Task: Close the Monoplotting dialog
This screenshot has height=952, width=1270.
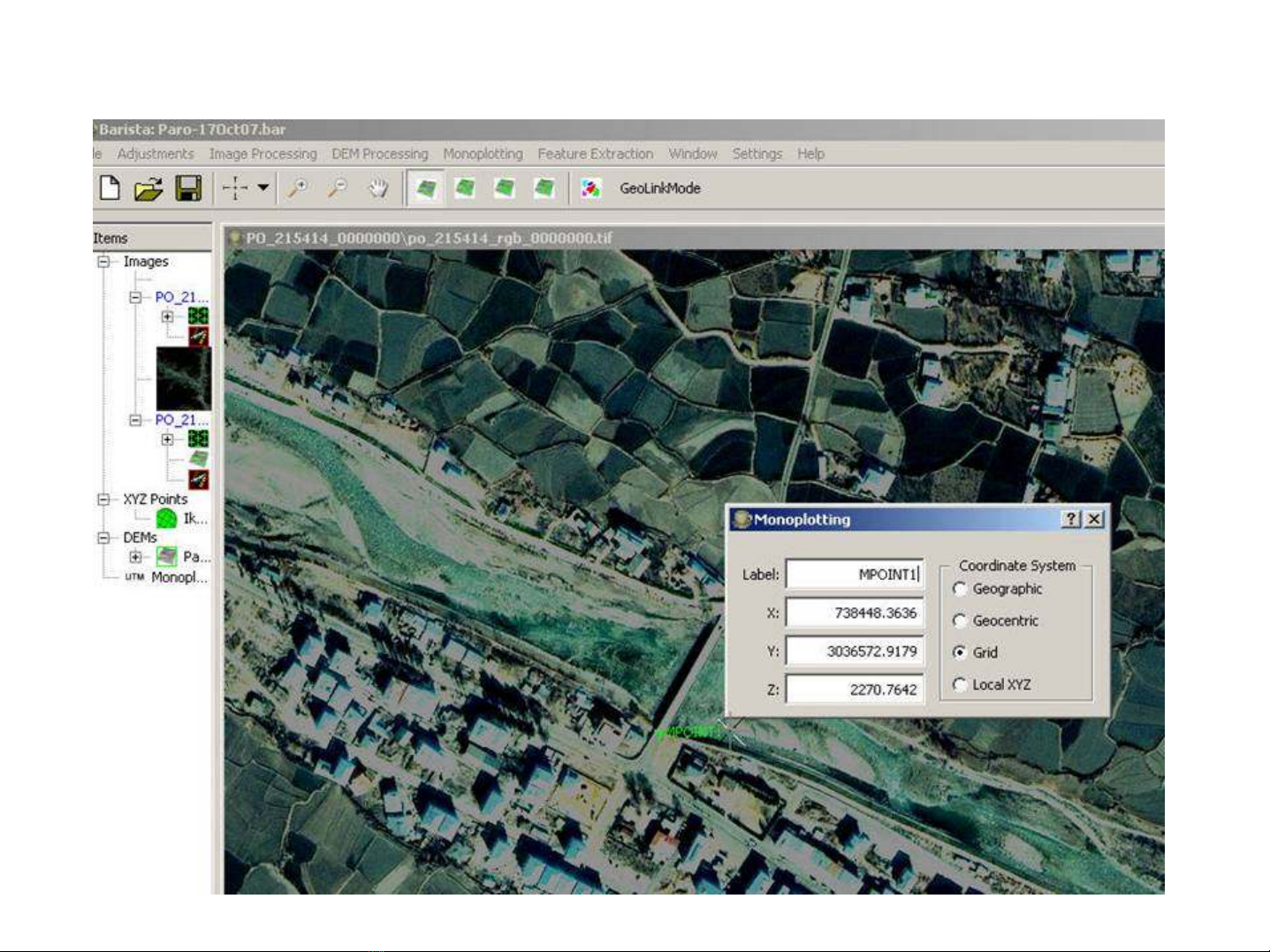Action: tap(1094, 520)
